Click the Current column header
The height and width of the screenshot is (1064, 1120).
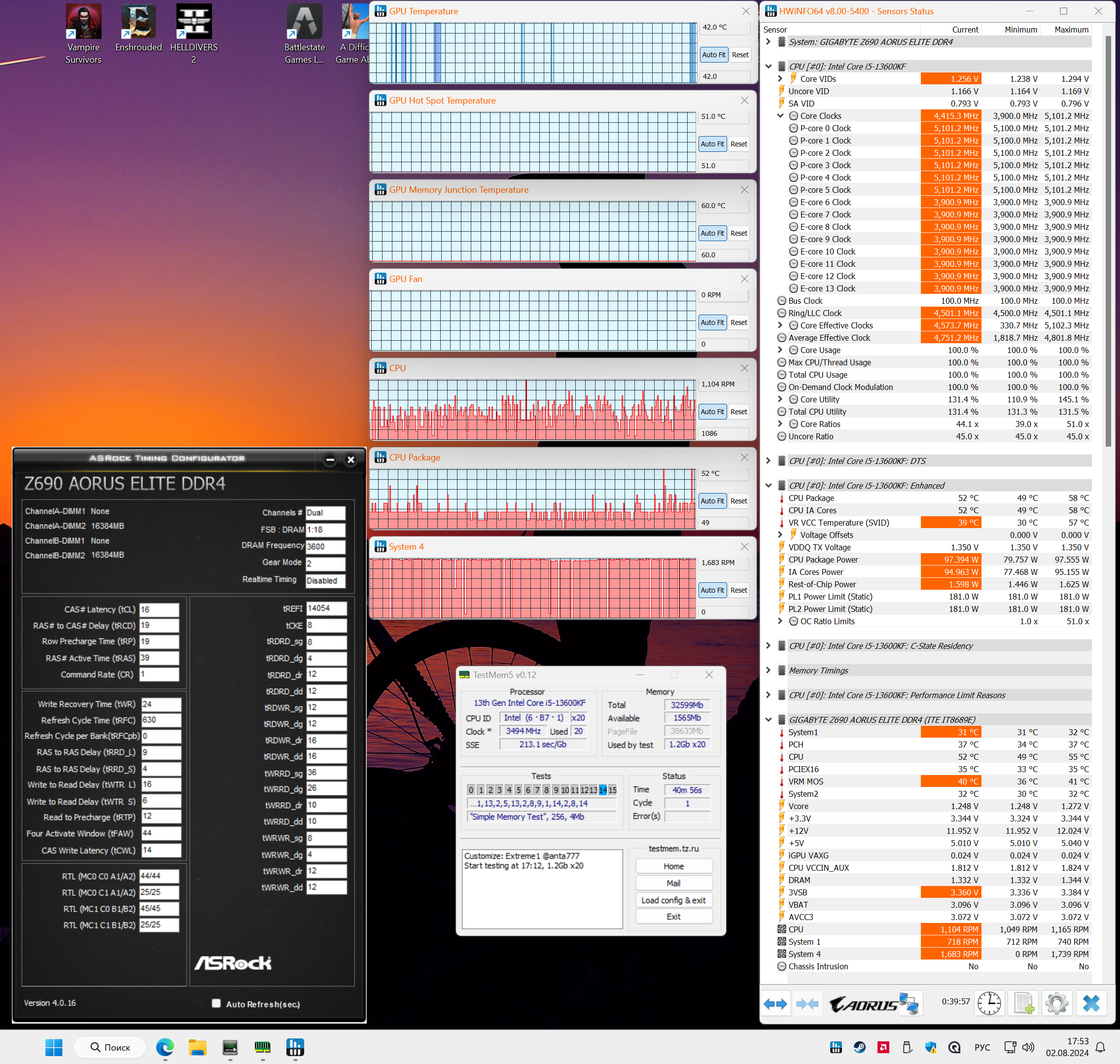coord(965,30)
